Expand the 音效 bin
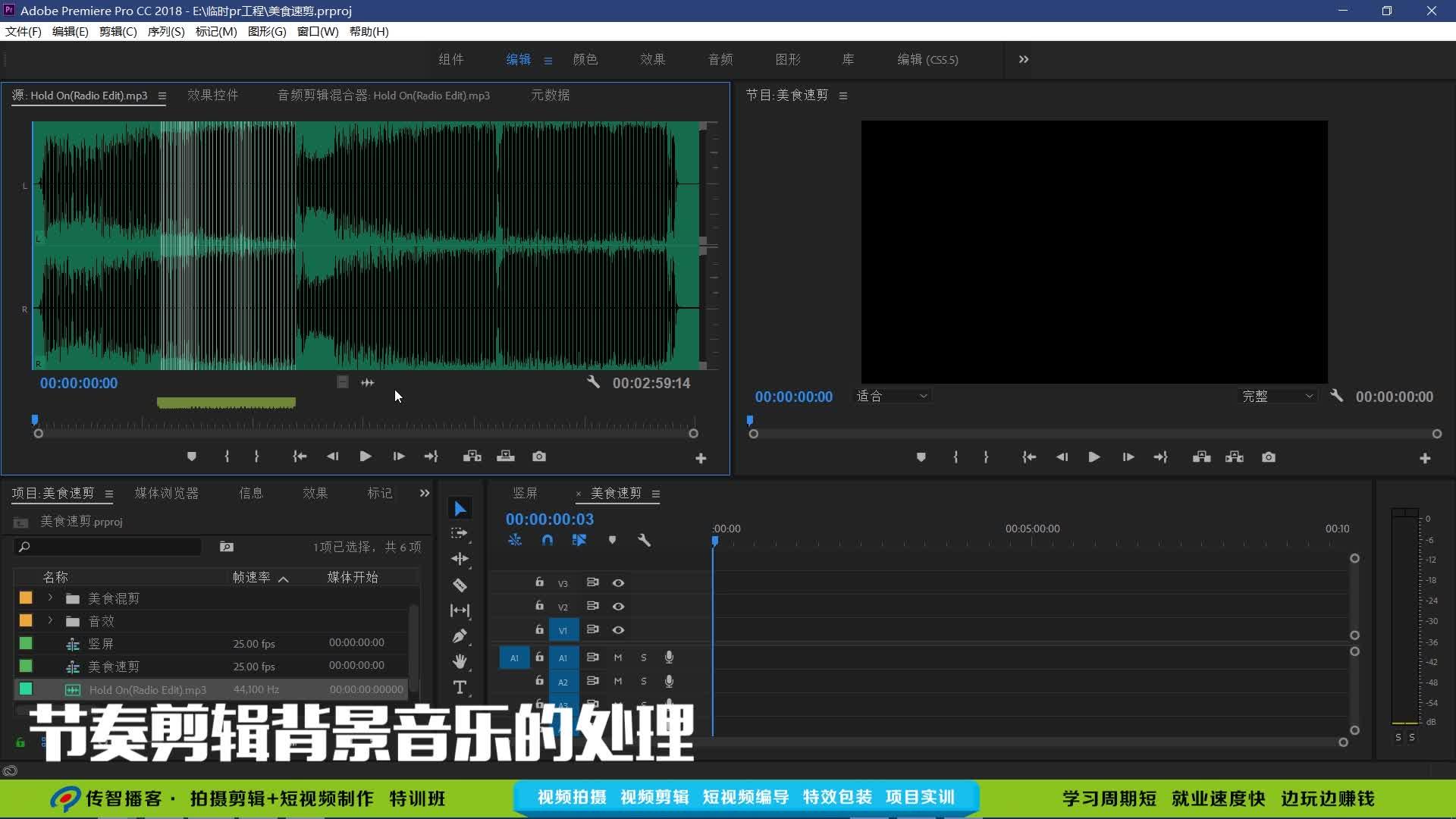 (51, 621)
